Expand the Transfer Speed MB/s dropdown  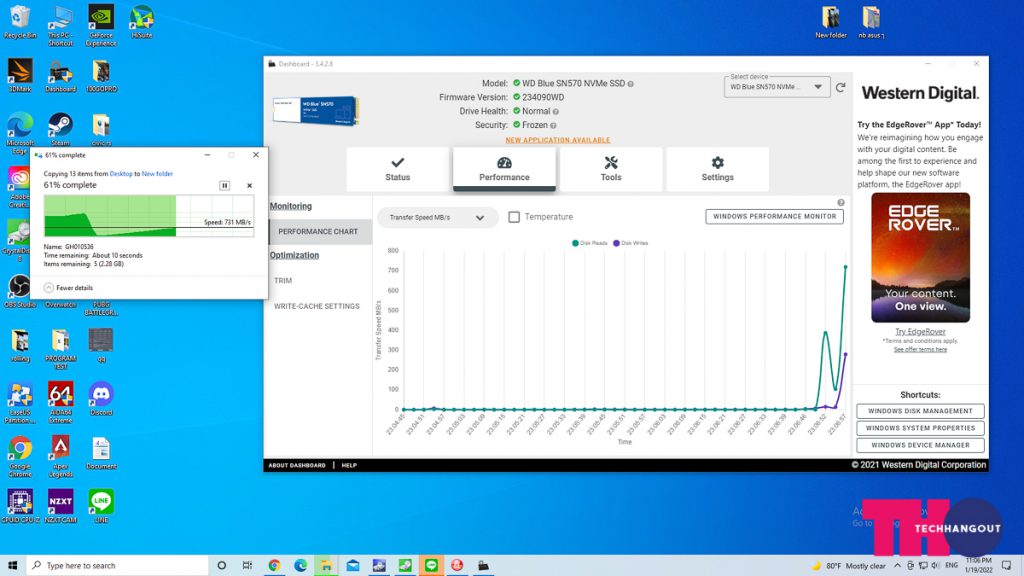point(437,217)
